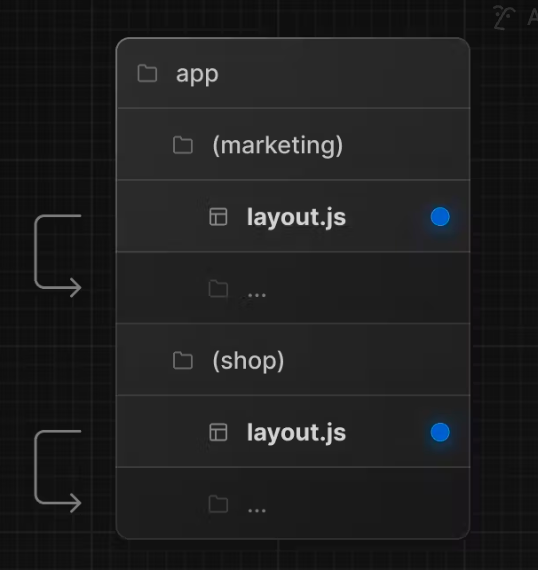Click the blue dot on the shop layout.js row
Image resolution: width=538 pixels, height=570 pixels.
[440, 432]
